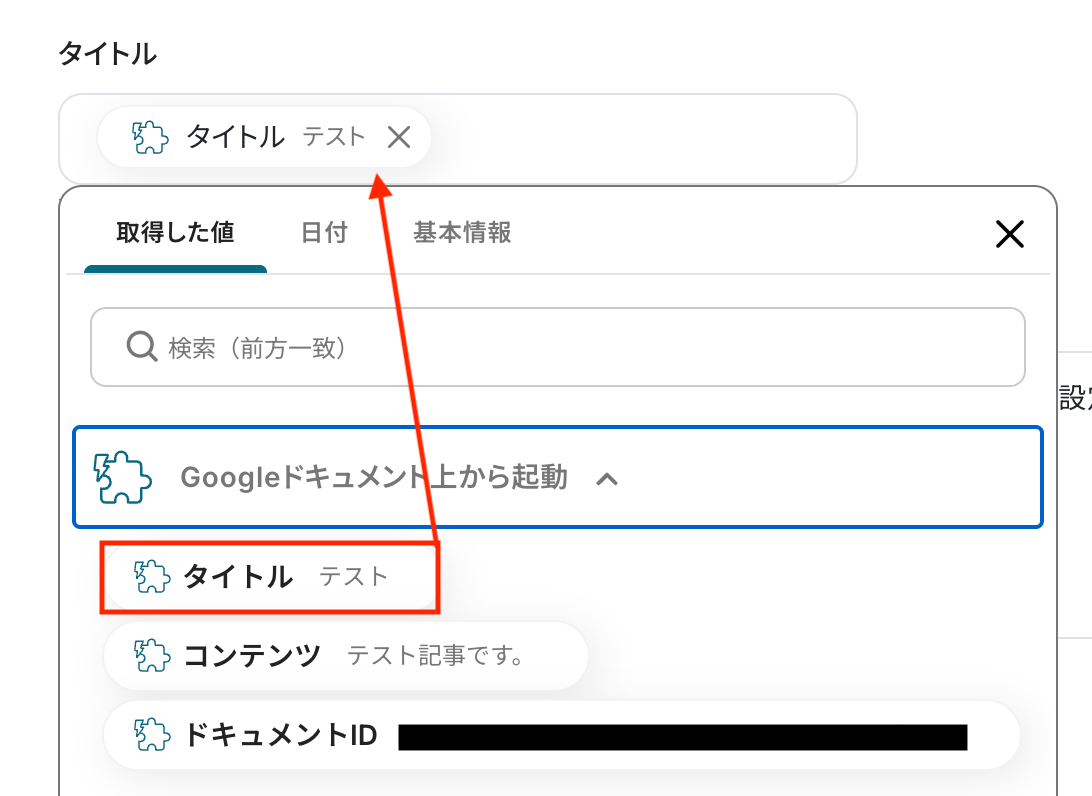This screenshot has width=1092, height=796.
Task: Click the puzzle icon beside ドキュメントID
Action: click(152, 736)
